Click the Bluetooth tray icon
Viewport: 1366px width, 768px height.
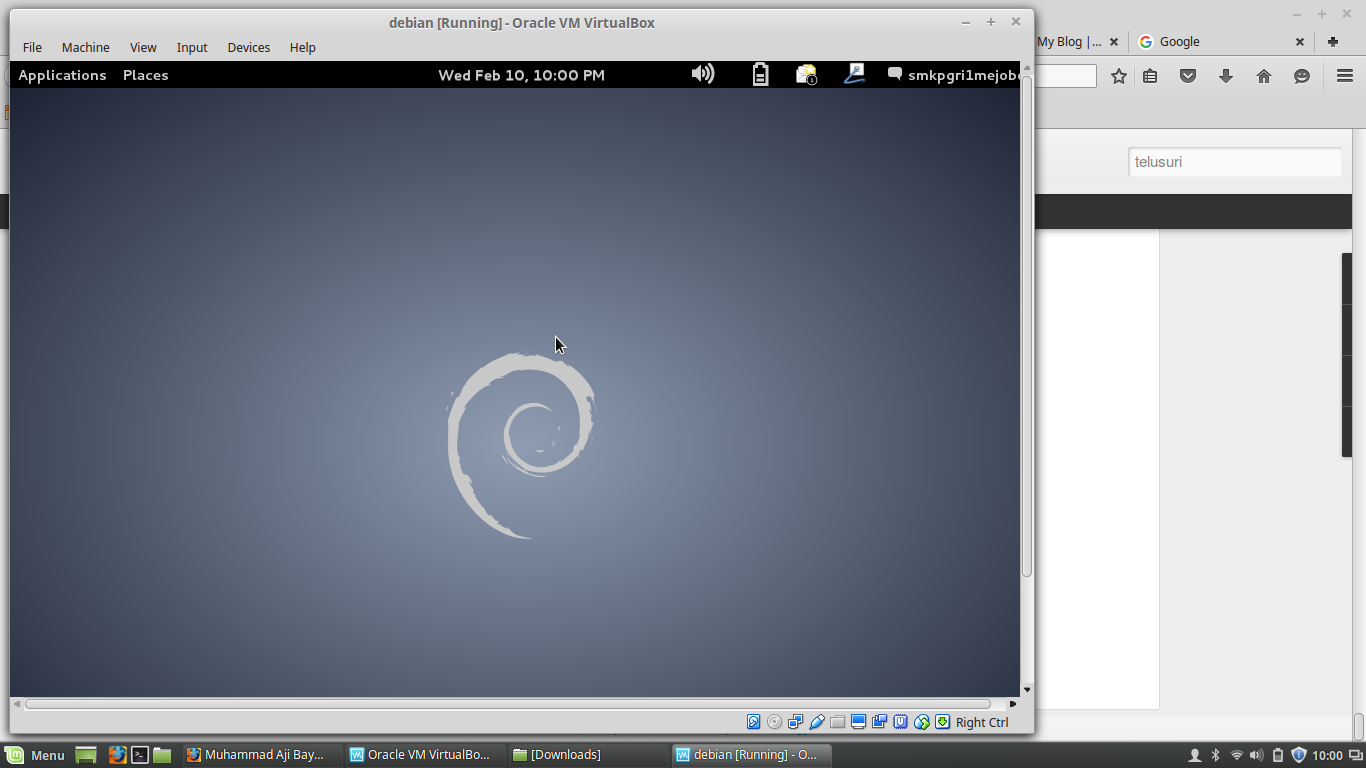pyautogui.click(x=1216, y=755)
